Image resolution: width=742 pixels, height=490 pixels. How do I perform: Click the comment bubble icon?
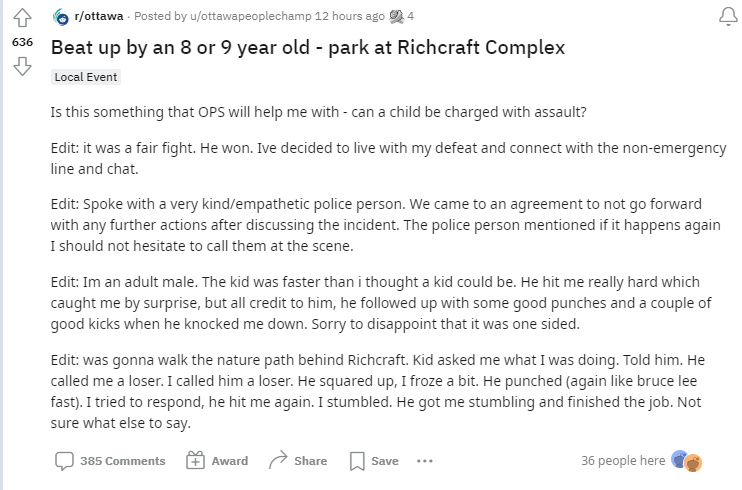point(64,461)
